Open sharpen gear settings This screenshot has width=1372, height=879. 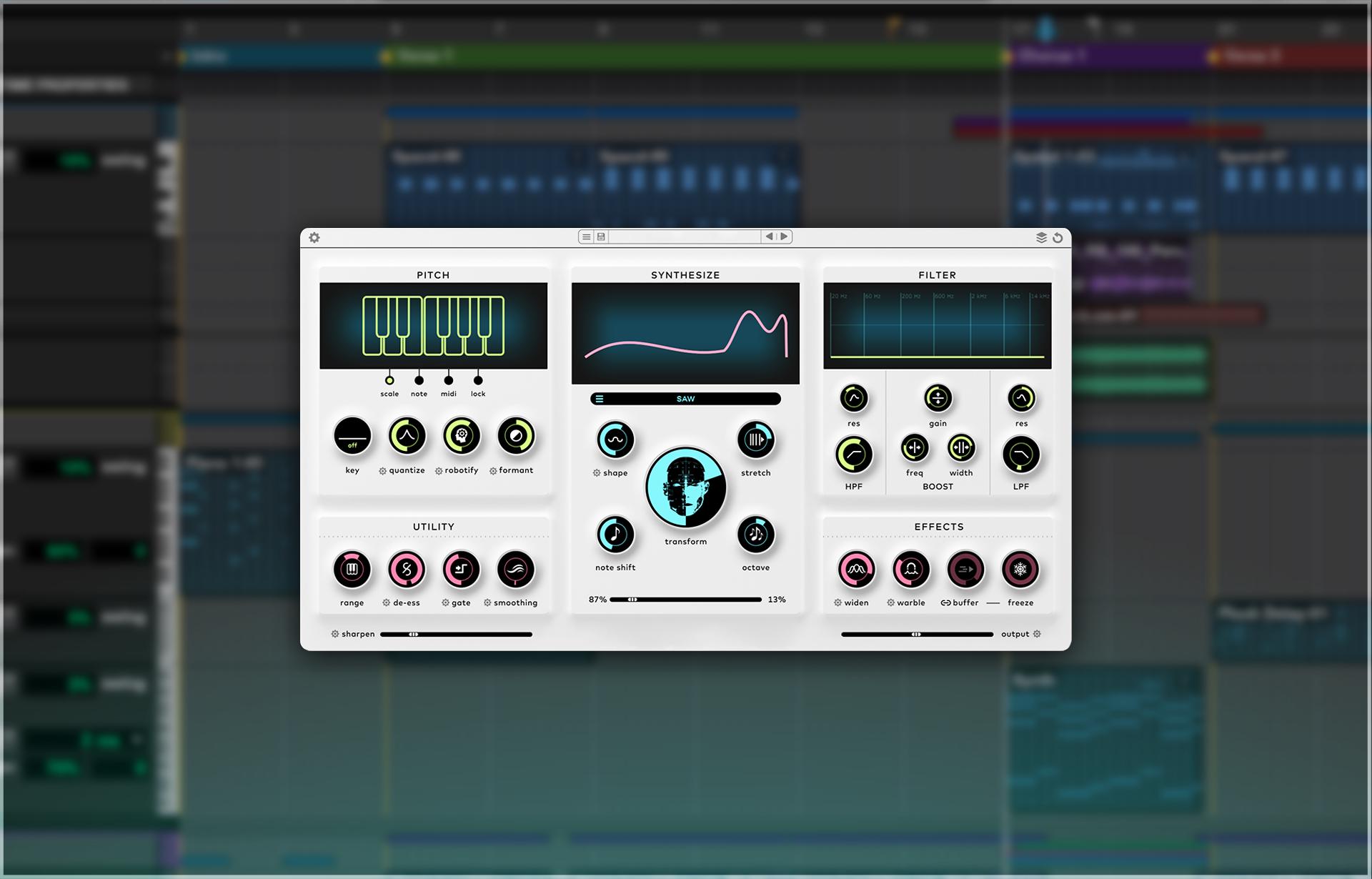(335, 634)
